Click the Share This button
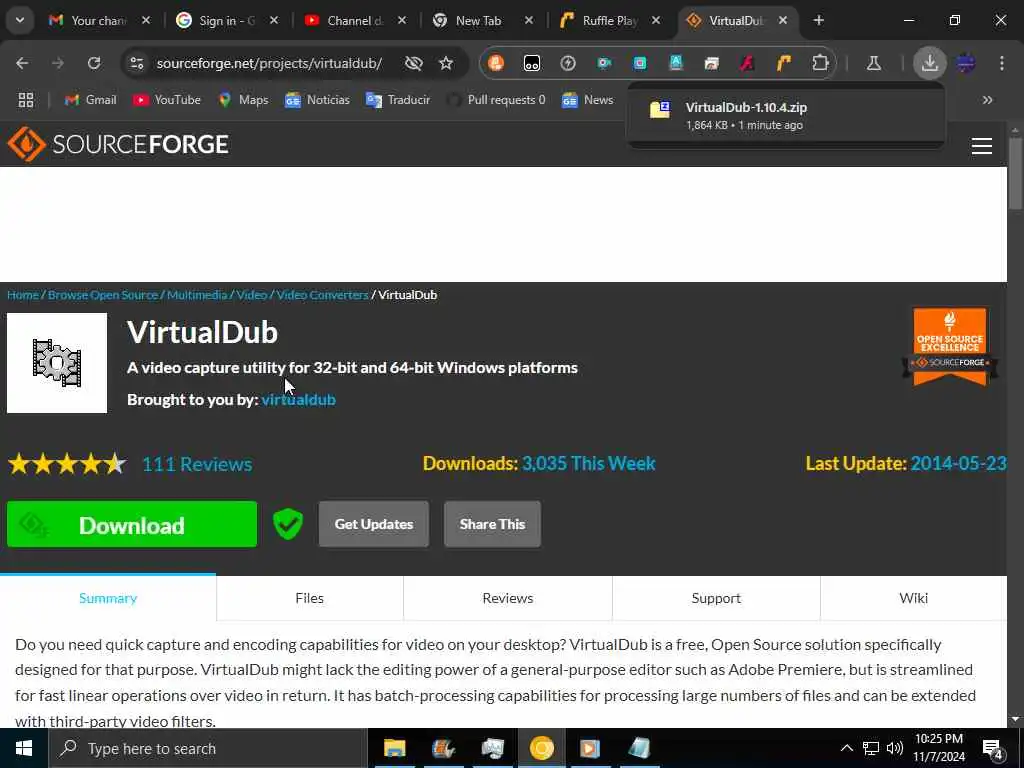The height and width of the screenshot is (768, 1024). pyautogui.click(x=492, y=524)
